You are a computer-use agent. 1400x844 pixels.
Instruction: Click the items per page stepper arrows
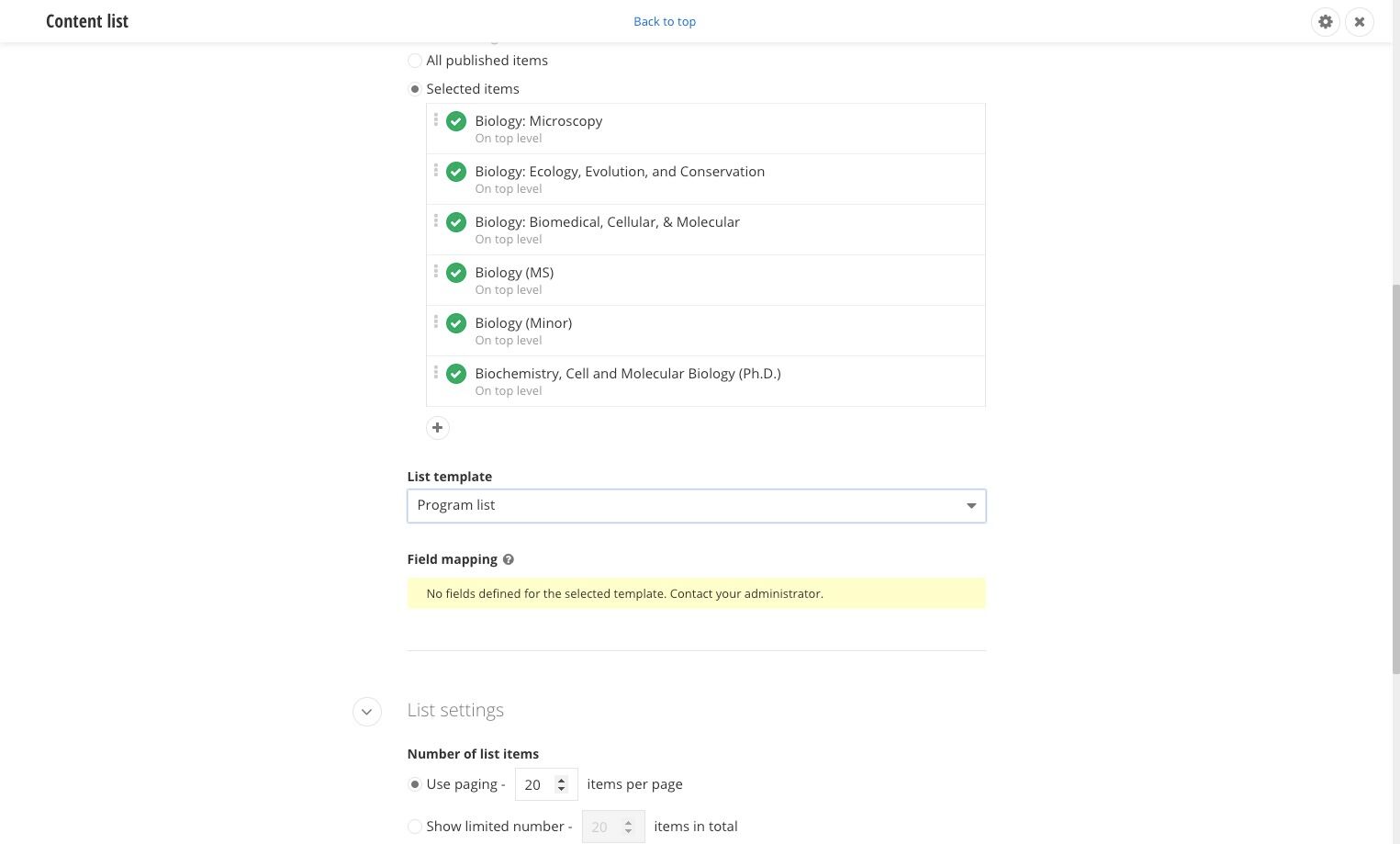pos(562,784)
